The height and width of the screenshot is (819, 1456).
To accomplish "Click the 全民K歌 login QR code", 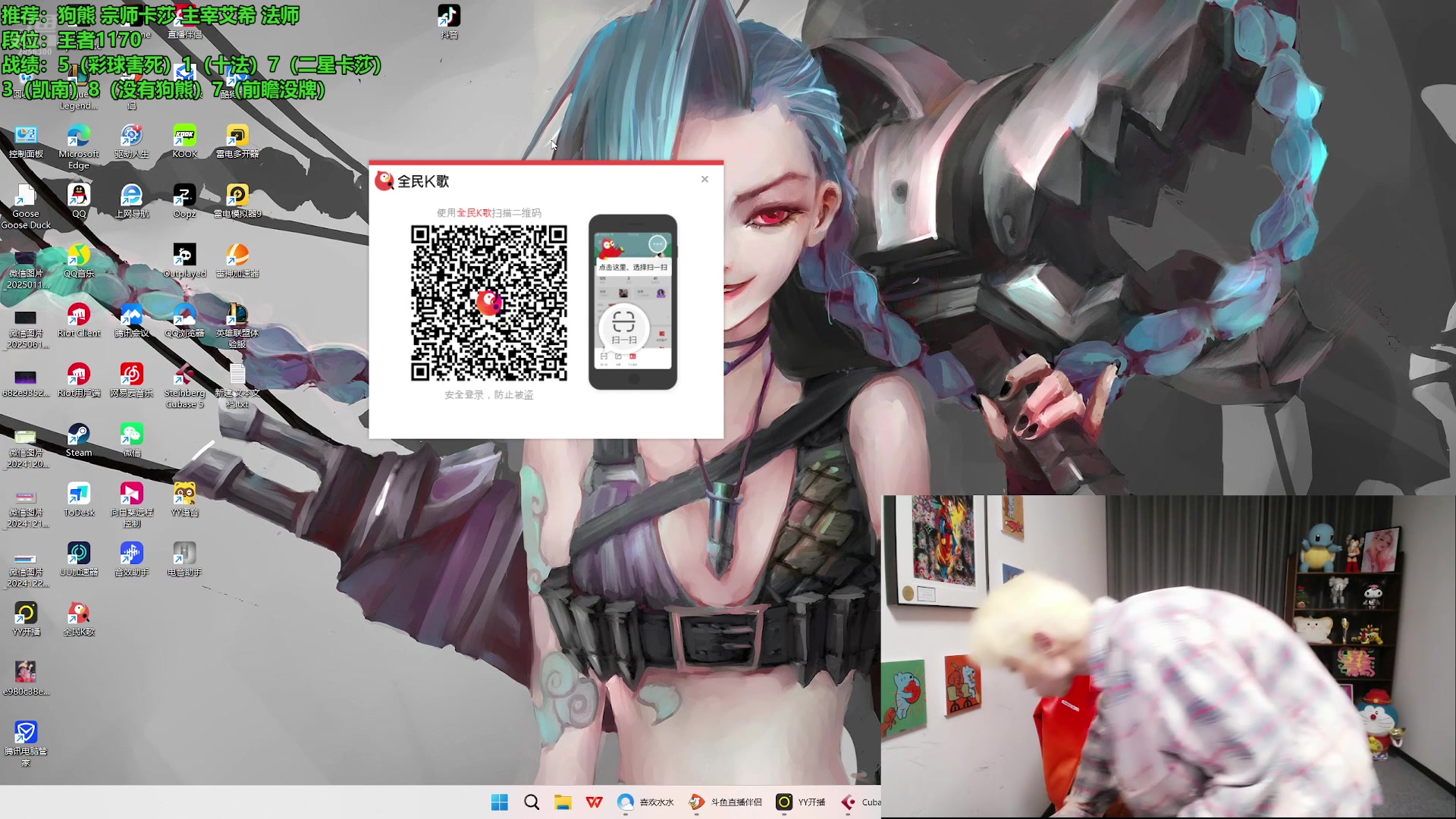I will [489, 303].
